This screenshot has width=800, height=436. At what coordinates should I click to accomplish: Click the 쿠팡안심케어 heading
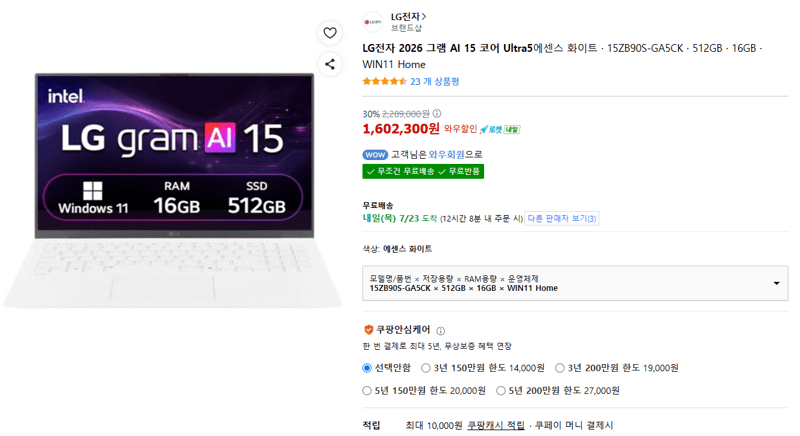tap(403, 330)
